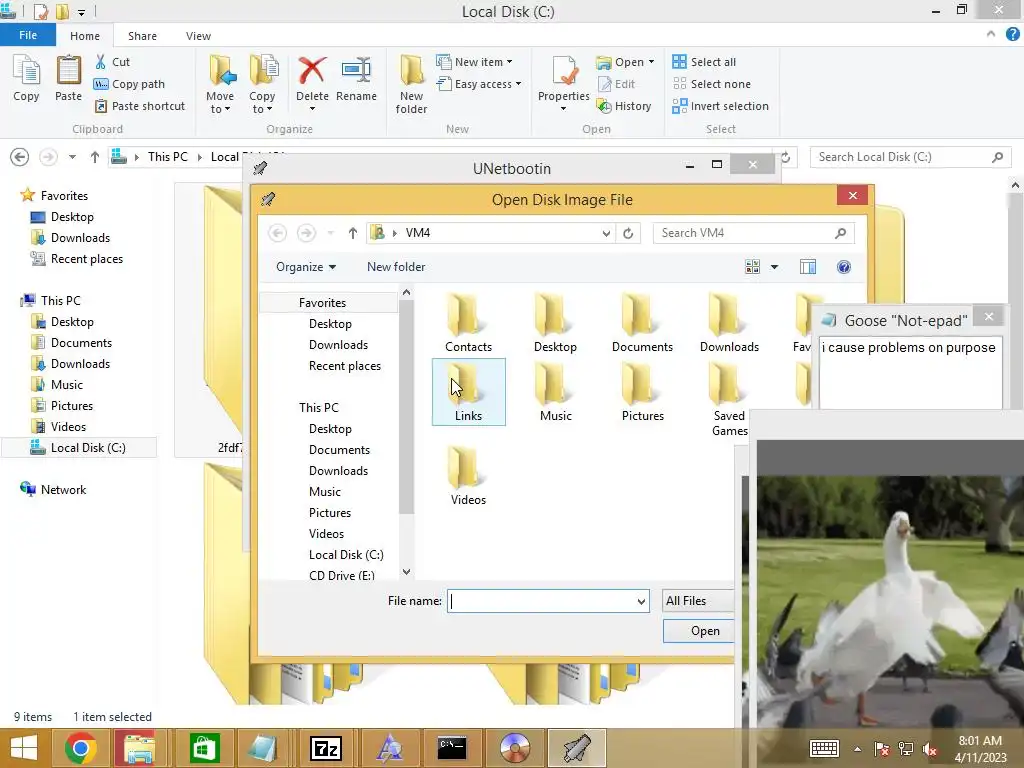Click the dialog sidebar scrollbar down arrow
This screenshot has width=1024, height=768.
406,571
